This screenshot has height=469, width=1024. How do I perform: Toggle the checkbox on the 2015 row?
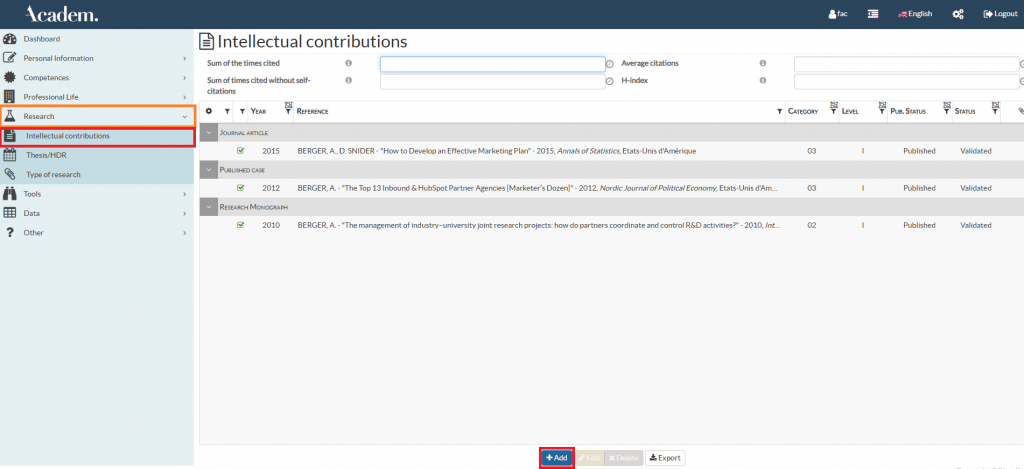tap(241, 151)
